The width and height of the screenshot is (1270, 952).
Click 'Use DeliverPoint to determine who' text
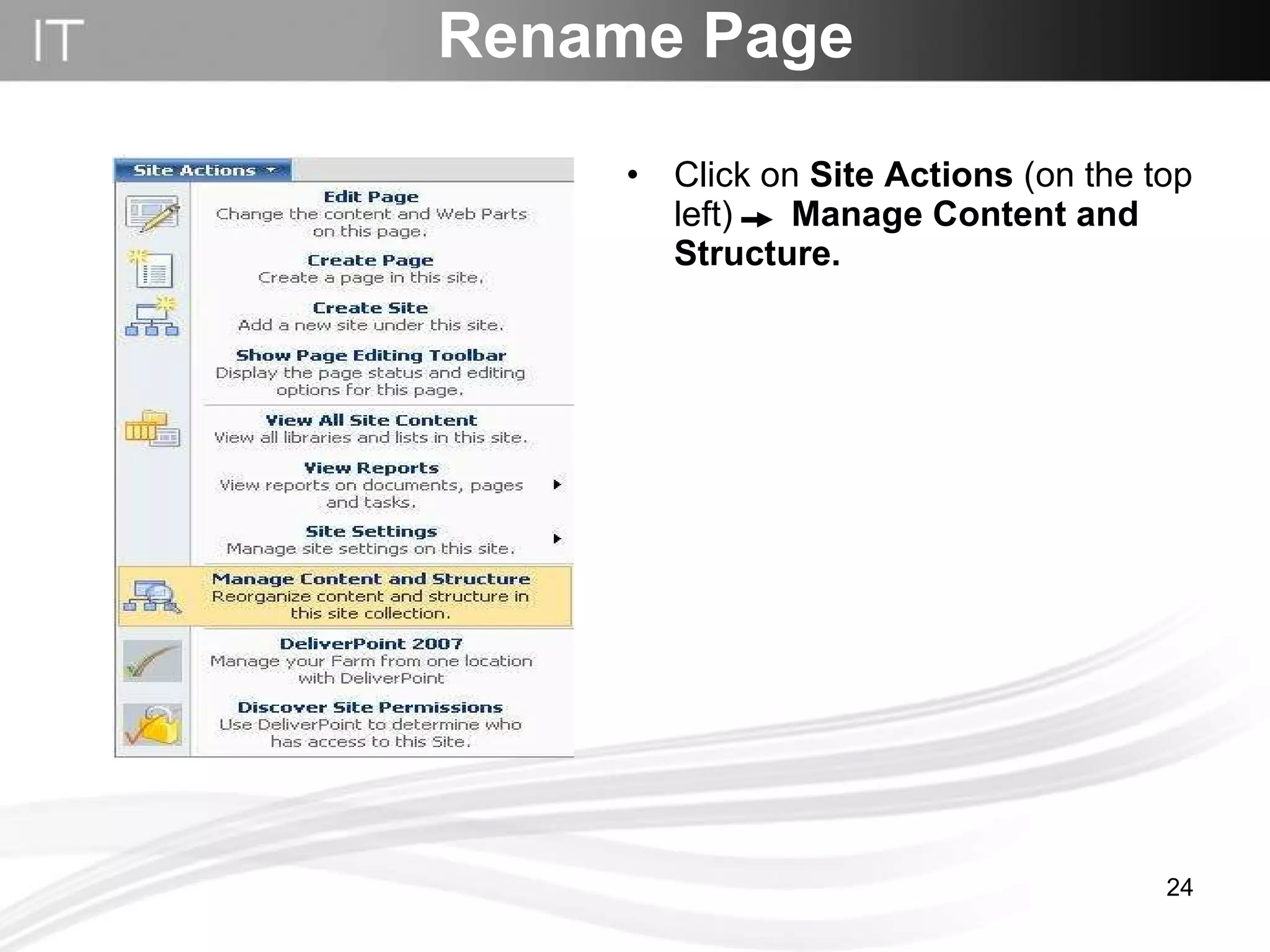(371, 725)
